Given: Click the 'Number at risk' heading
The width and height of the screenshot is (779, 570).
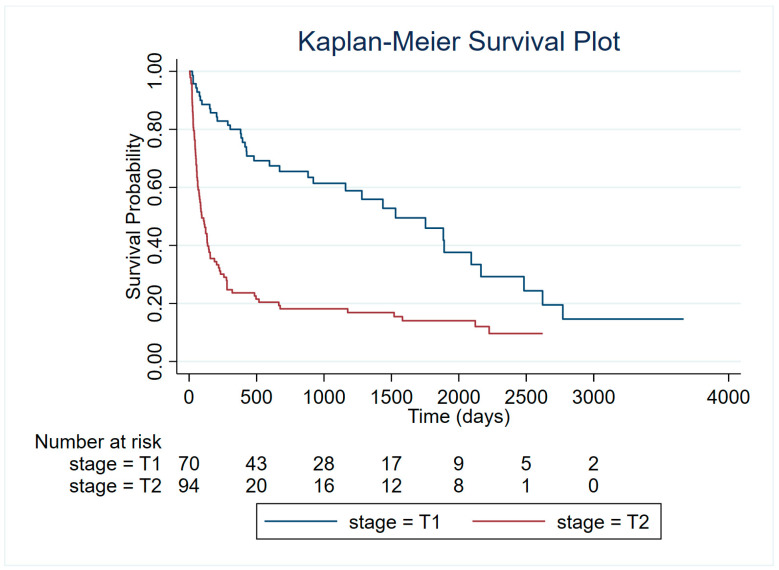Looking at the screenshot, I should click(x=98, y=441).
